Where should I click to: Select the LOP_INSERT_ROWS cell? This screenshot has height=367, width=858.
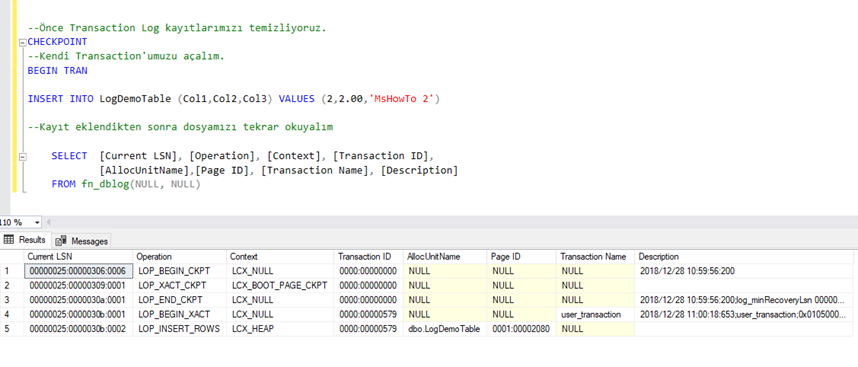tap(179, 329)
